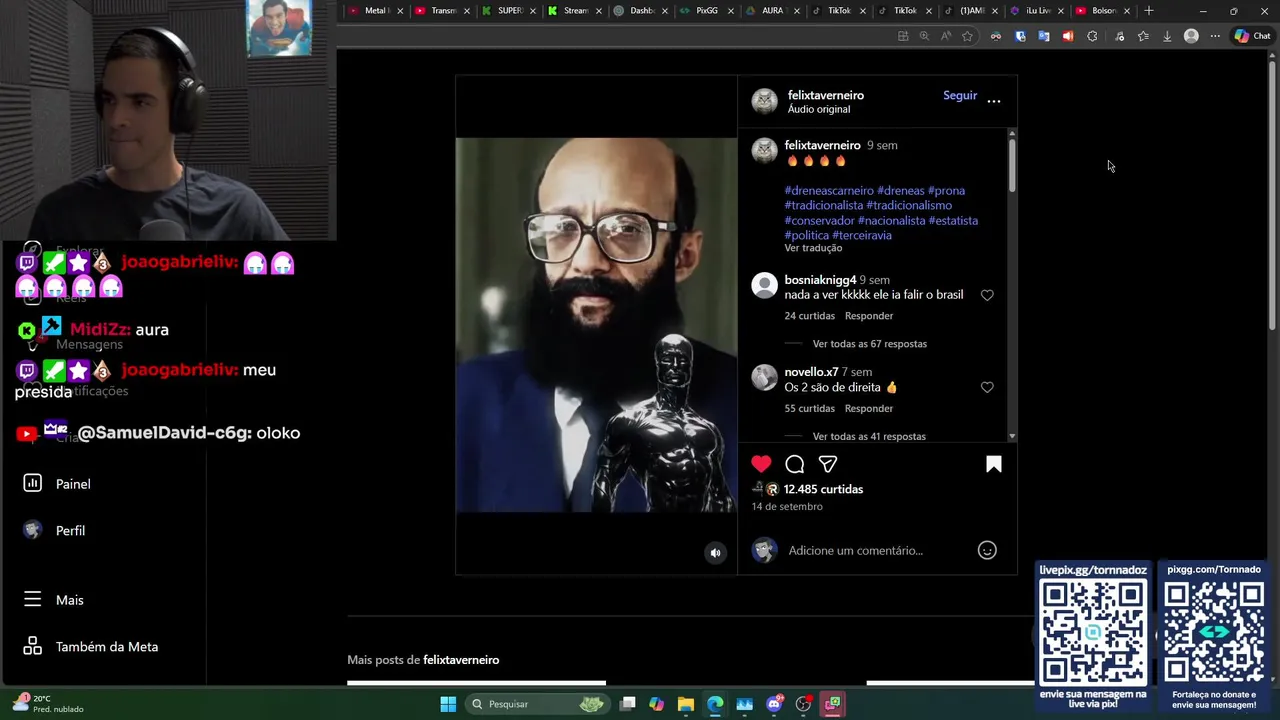
Task: Switch to the Metal browser tab
Action: click(375, 11)
